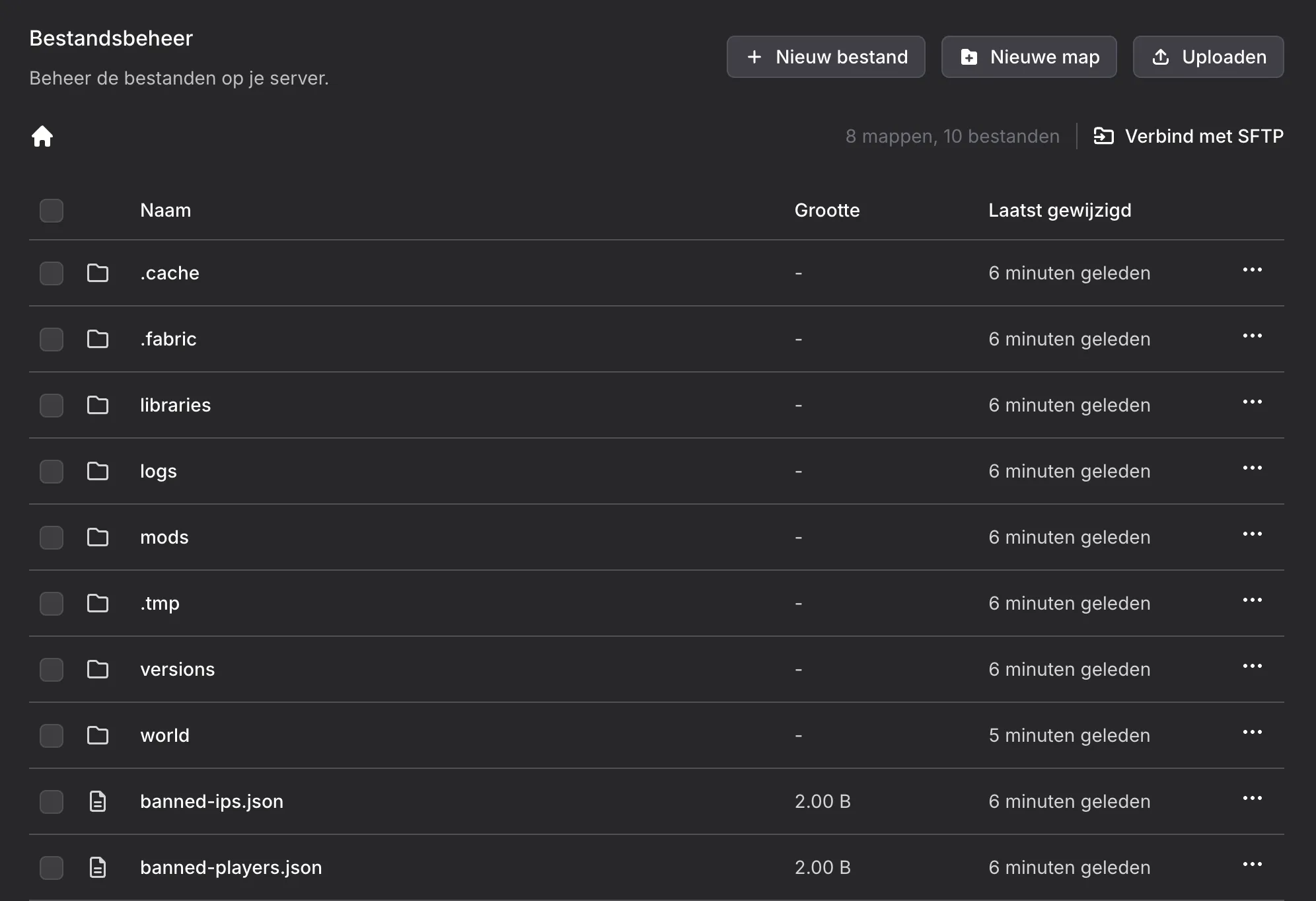The width and height of the screenshot is (1316, 901).
Task: Click the Laatst gewijzigd column header
Action: (x=1060, y=210)
